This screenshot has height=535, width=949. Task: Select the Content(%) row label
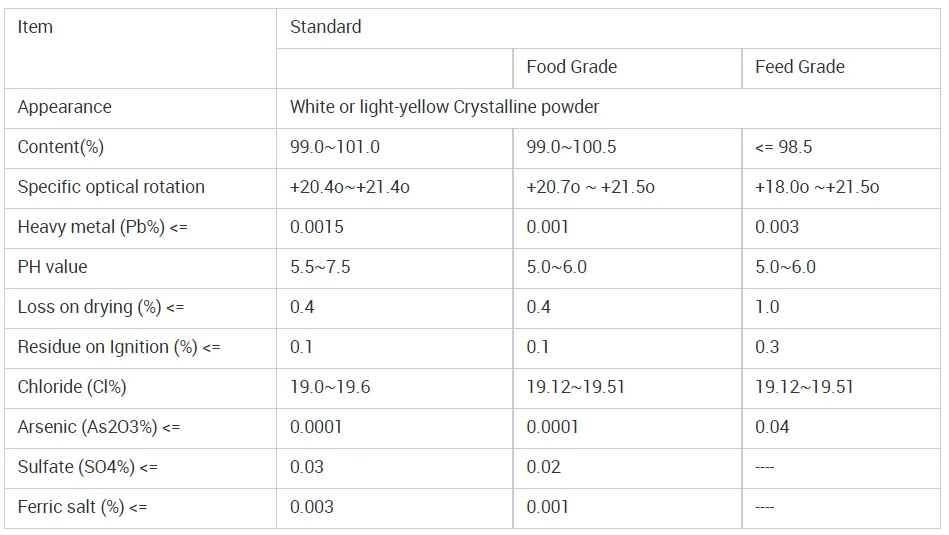(x=140, y=148)
